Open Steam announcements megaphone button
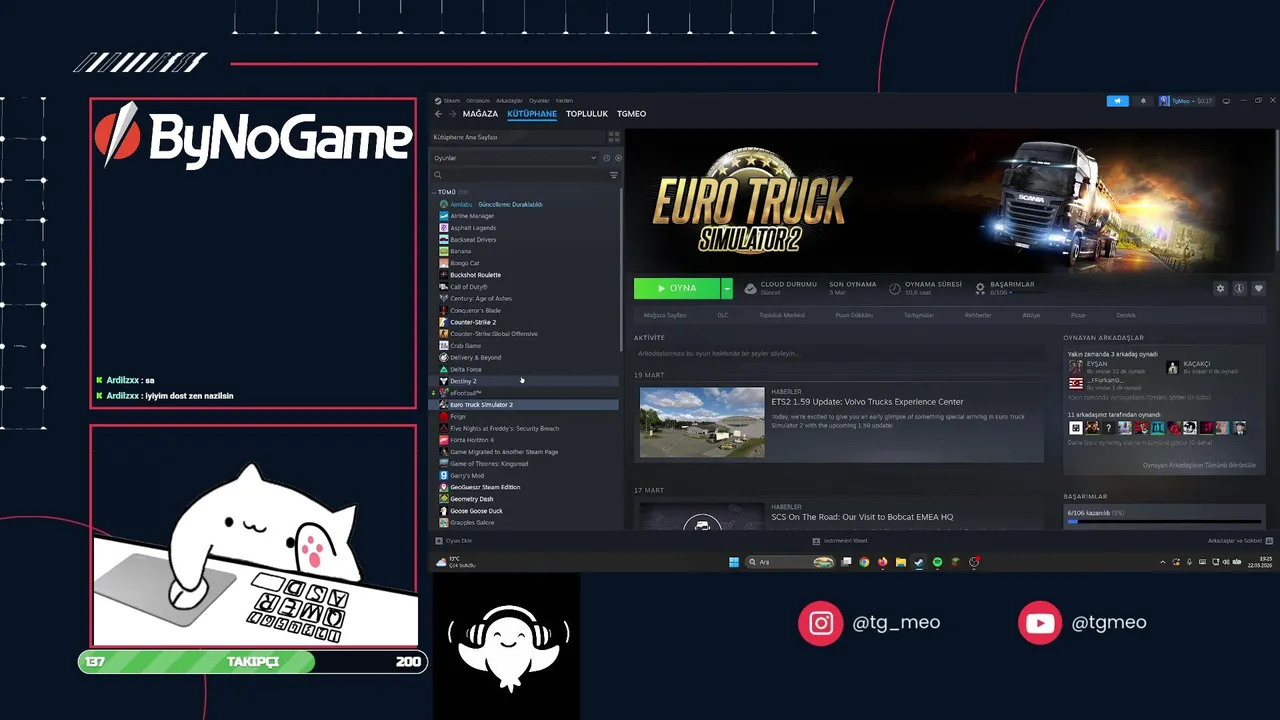Viewport: 1280px width, 720px height. tap(1117, 101)
